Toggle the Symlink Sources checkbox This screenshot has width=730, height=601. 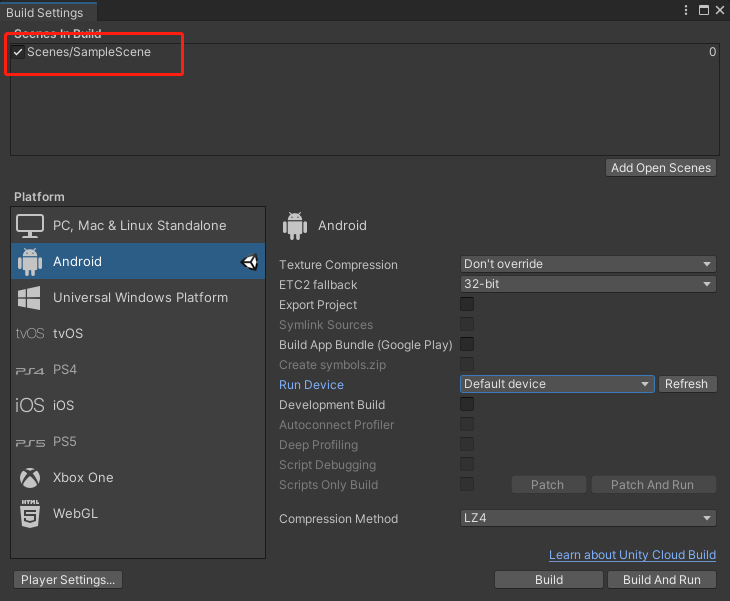pos(467,324)
